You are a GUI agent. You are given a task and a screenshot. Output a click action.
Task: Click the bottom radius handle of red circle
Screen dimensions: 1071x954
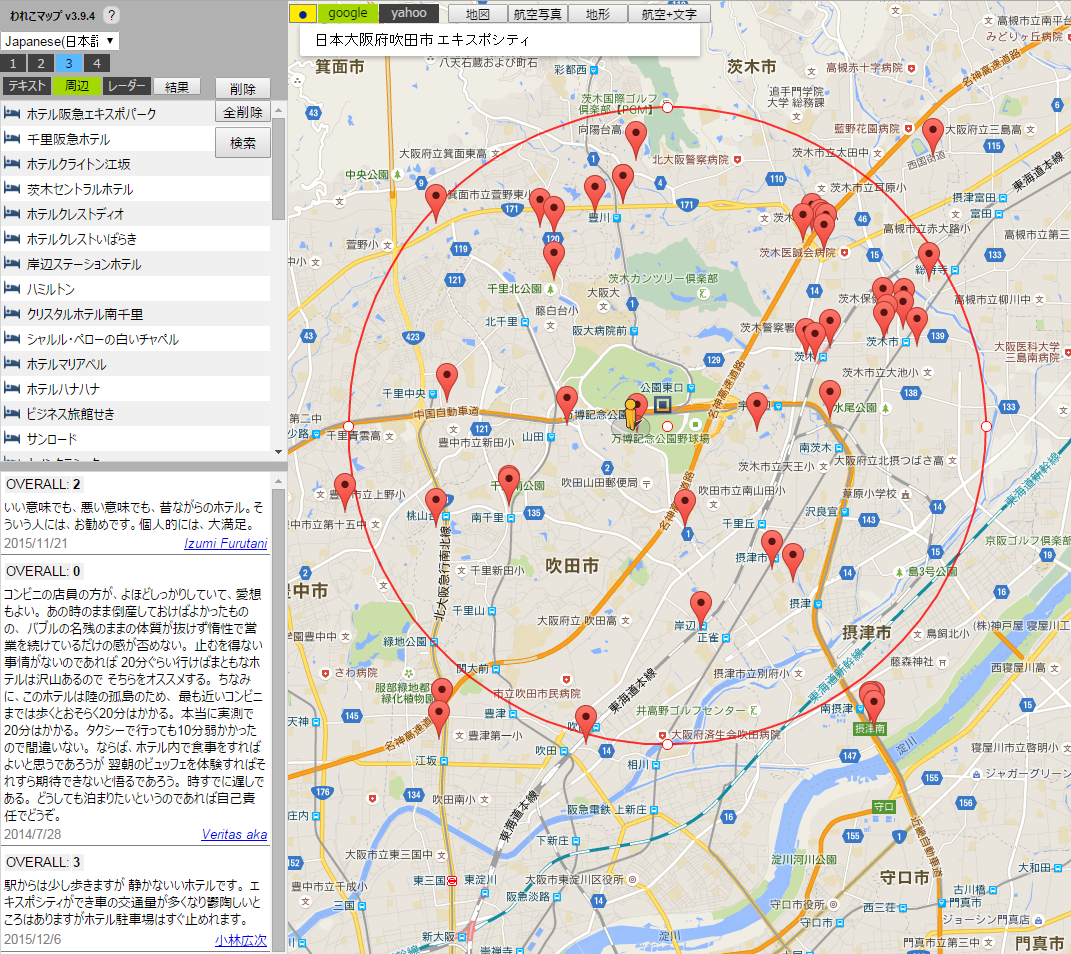pyautogui.click(x=667, y=744)
